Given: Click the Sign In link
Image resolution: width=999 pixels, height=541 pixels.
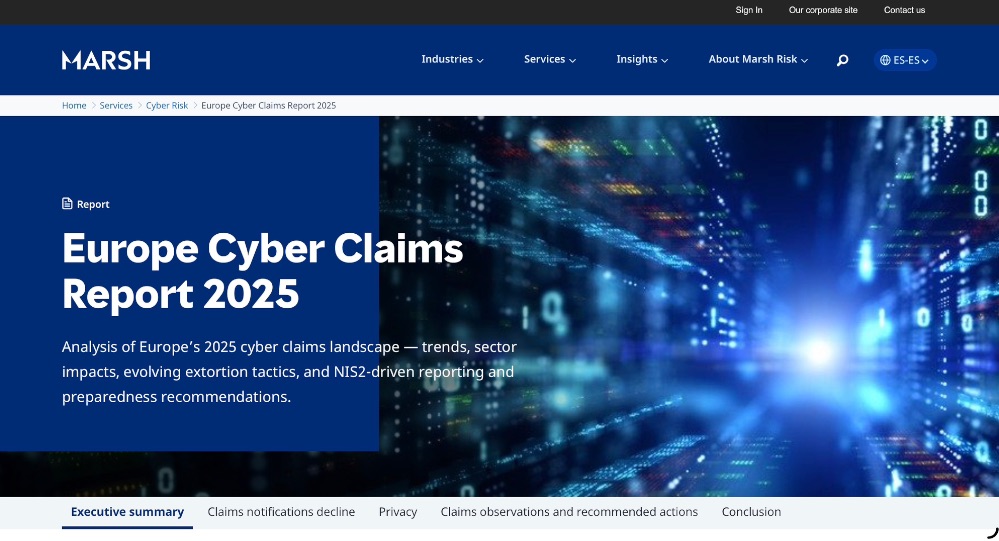Looking at the screenshot, I should point(749,10).
